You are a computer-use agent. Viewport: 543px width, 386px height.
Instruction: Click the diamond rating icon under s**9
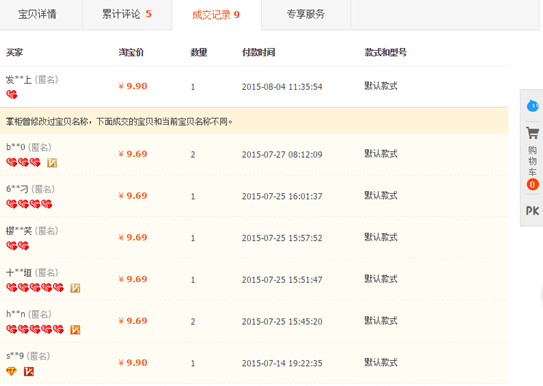click(11, 371)
